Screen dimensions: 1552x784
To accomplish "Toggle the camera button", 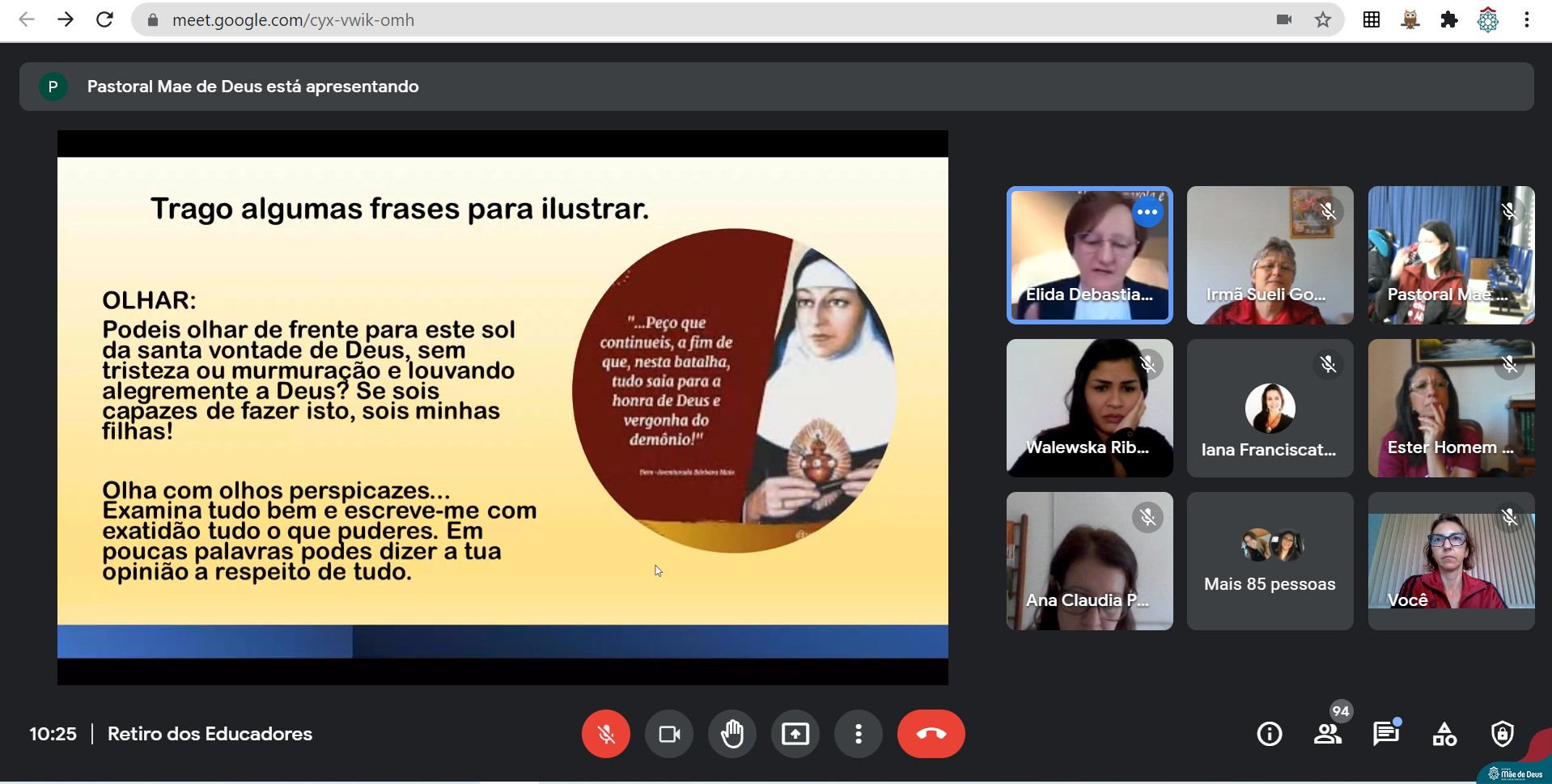I will click(668, 734).
